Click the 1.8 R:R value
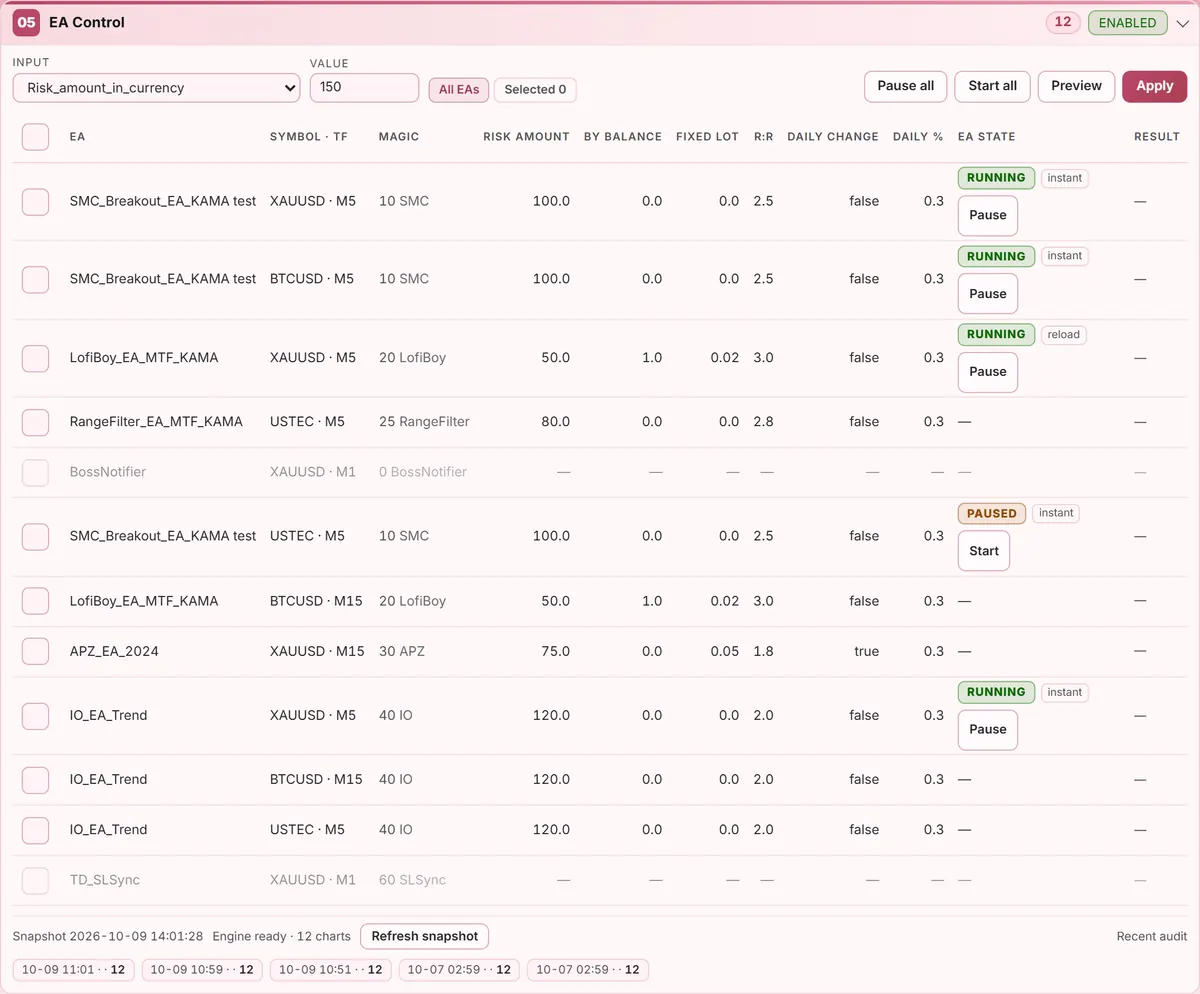Image resolution: width=1200 pixels, height=994 pixels. pyautogui.click(x=763, y=651)
